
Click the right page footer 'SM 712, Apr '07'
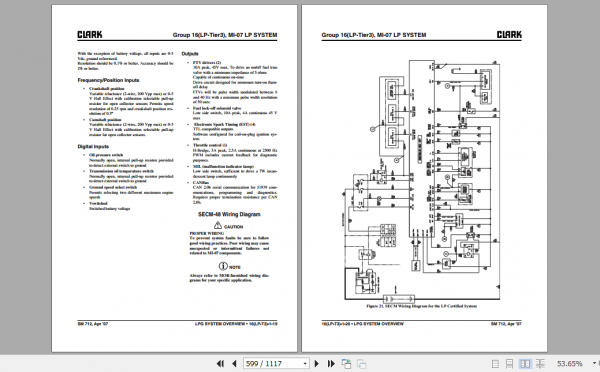point(506,324)
